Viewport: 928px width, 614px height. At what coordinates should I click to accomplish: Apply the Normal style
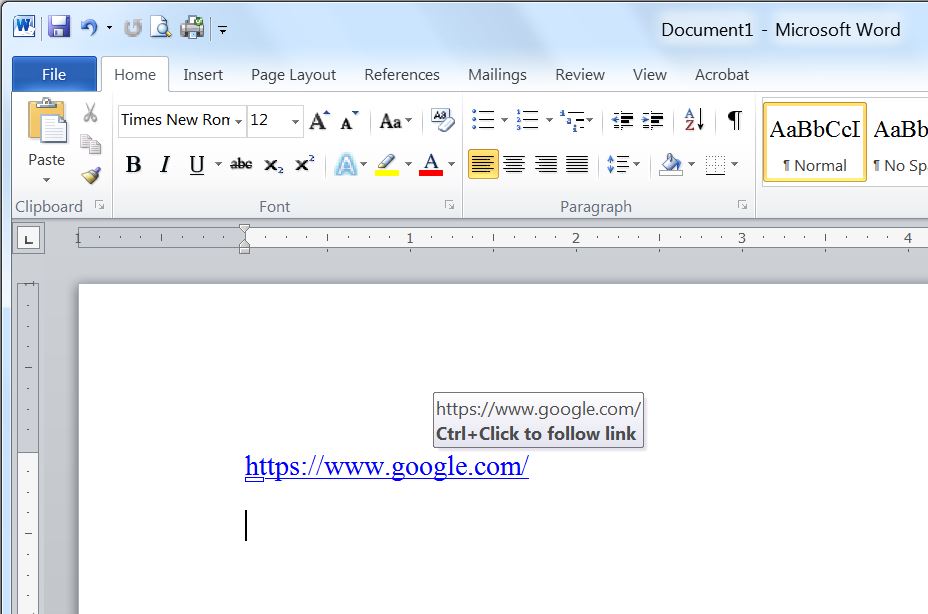point(815,142)
